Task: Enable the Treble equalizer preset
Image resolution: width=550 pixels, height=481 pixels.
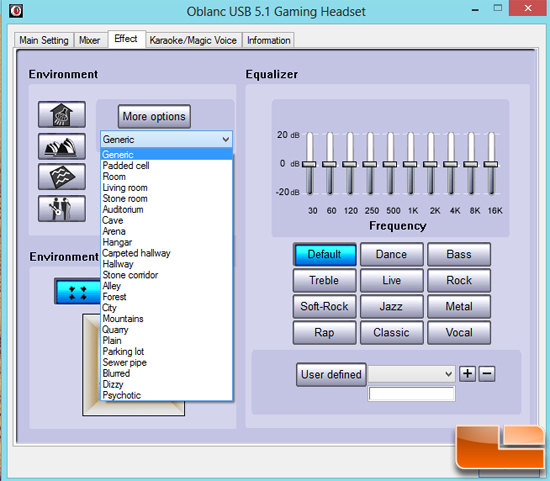Action: click(324, 280)
